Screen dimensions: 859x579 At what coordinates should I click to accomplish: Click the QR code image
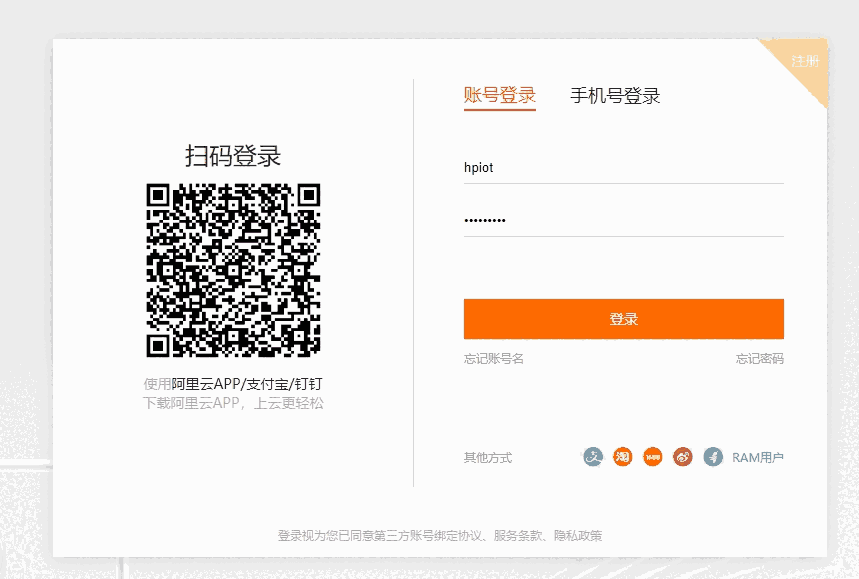pyautogui.click(x=233, y=270)
